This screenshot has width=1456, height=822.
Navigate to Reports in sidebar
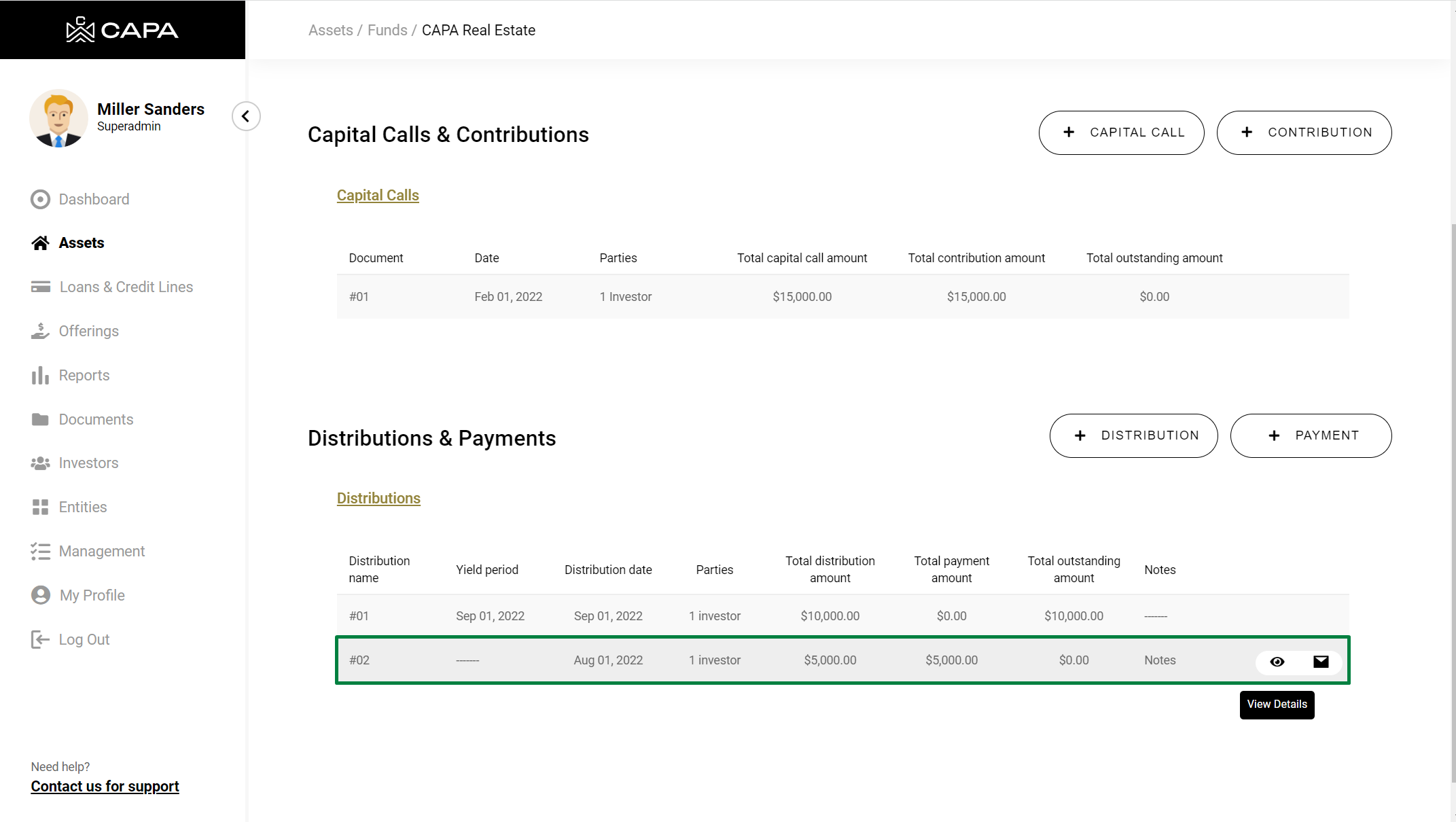click(84, 375)
